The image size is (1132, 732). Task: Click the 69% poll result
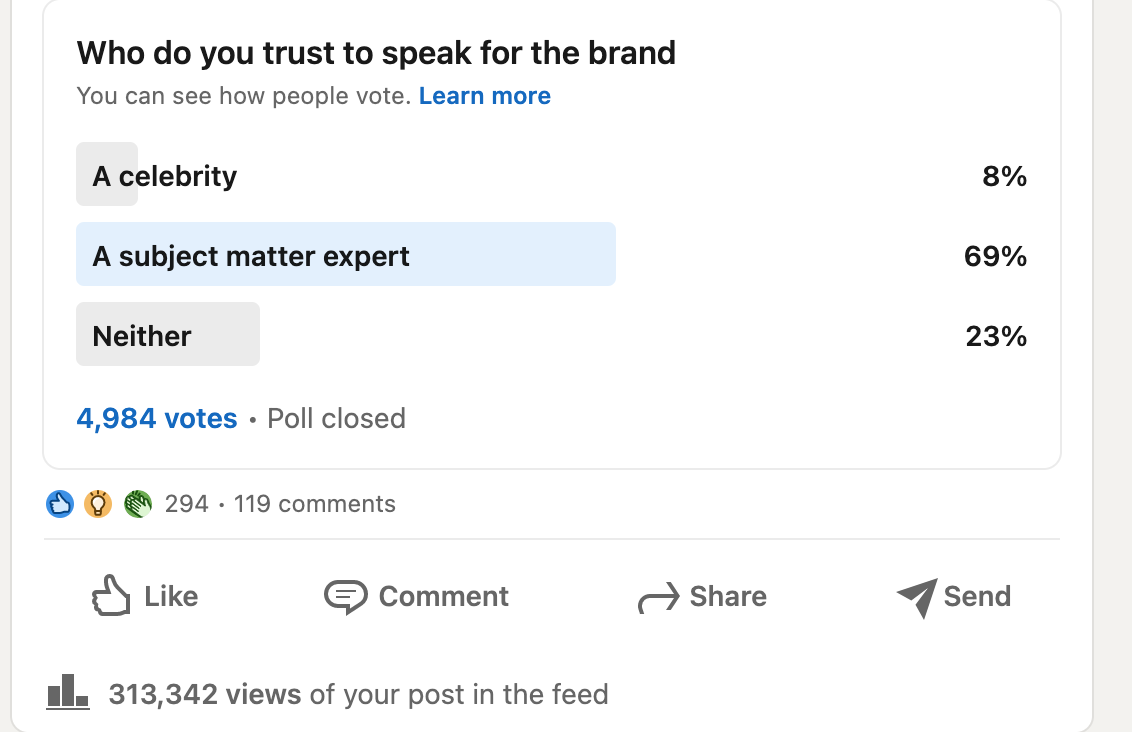(995, 256)
